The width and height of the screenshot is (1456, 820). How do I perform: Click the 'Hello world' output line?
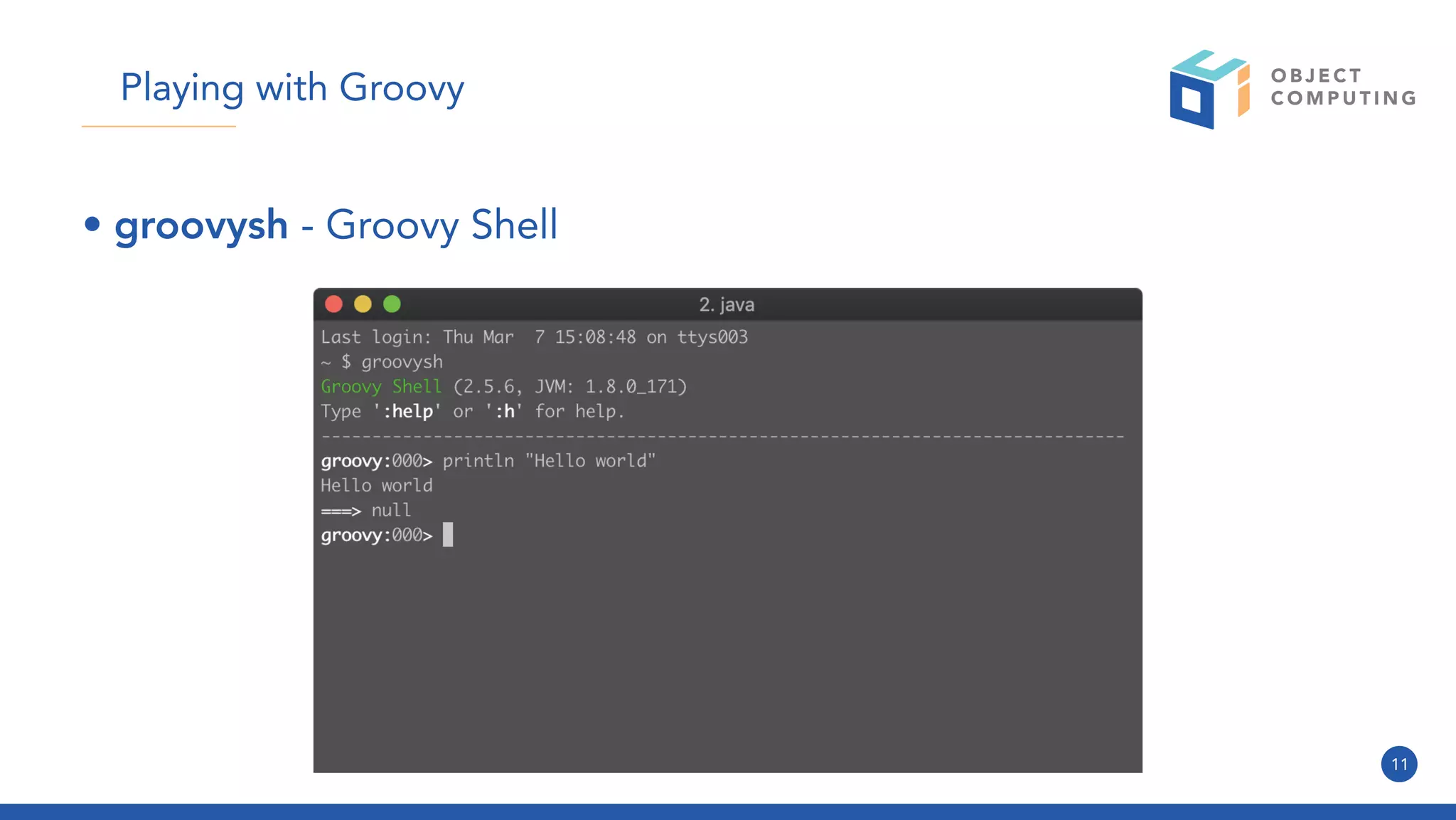(377, 486)
